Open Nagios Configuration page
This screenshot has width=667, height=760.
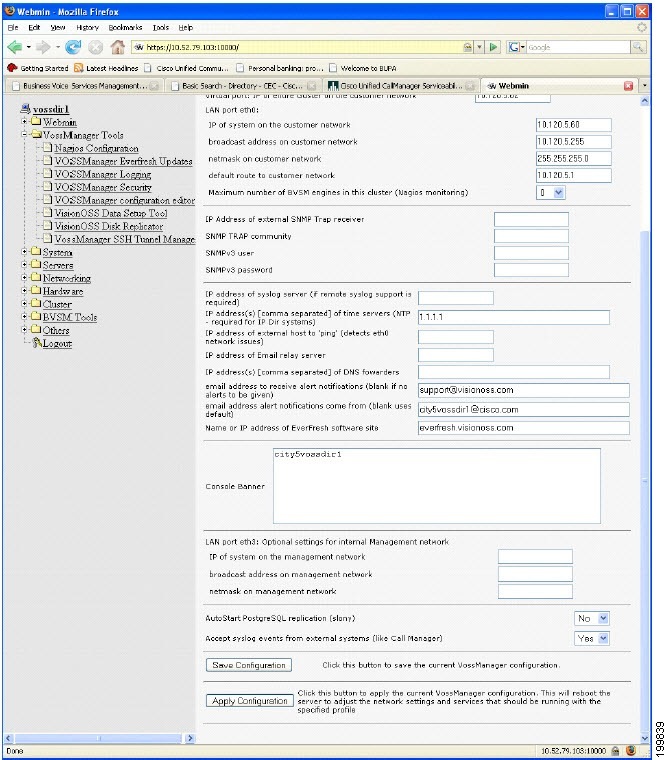pyautogui.click(x=96, y=148)
